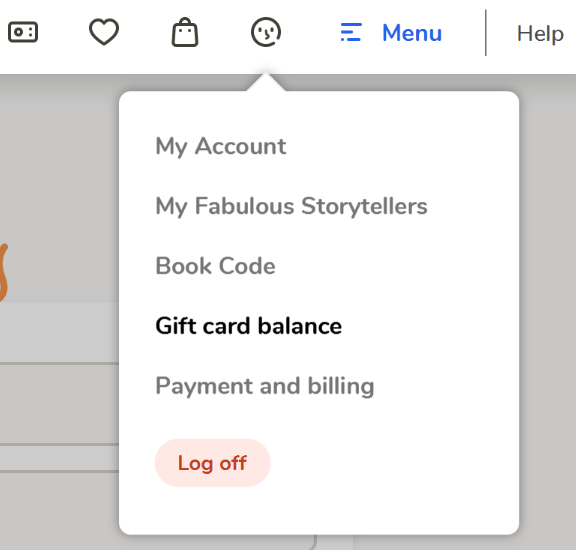Click the narrow light gray strip near Log off
This screenshot has height=550, width=576.
pyautogui.click(x=60, y=458)
